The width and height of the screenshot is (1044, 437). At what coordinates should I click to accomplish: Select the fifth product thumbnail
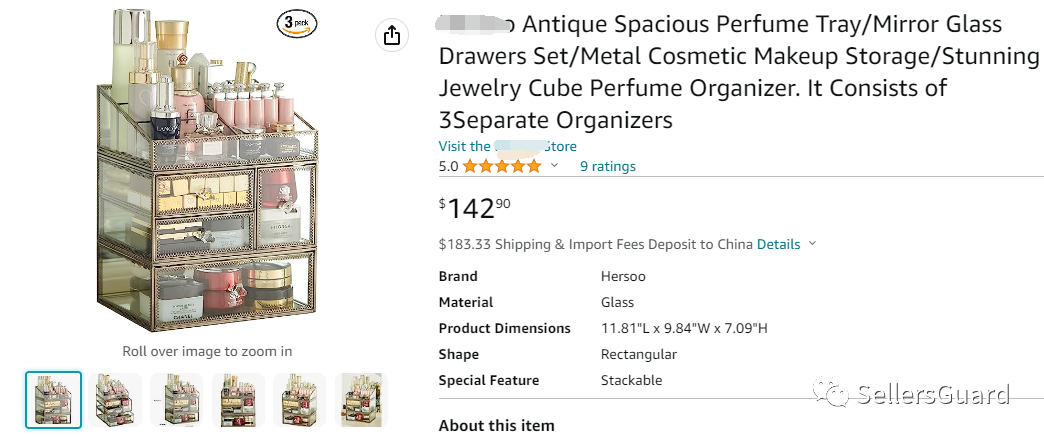(300, 400)
